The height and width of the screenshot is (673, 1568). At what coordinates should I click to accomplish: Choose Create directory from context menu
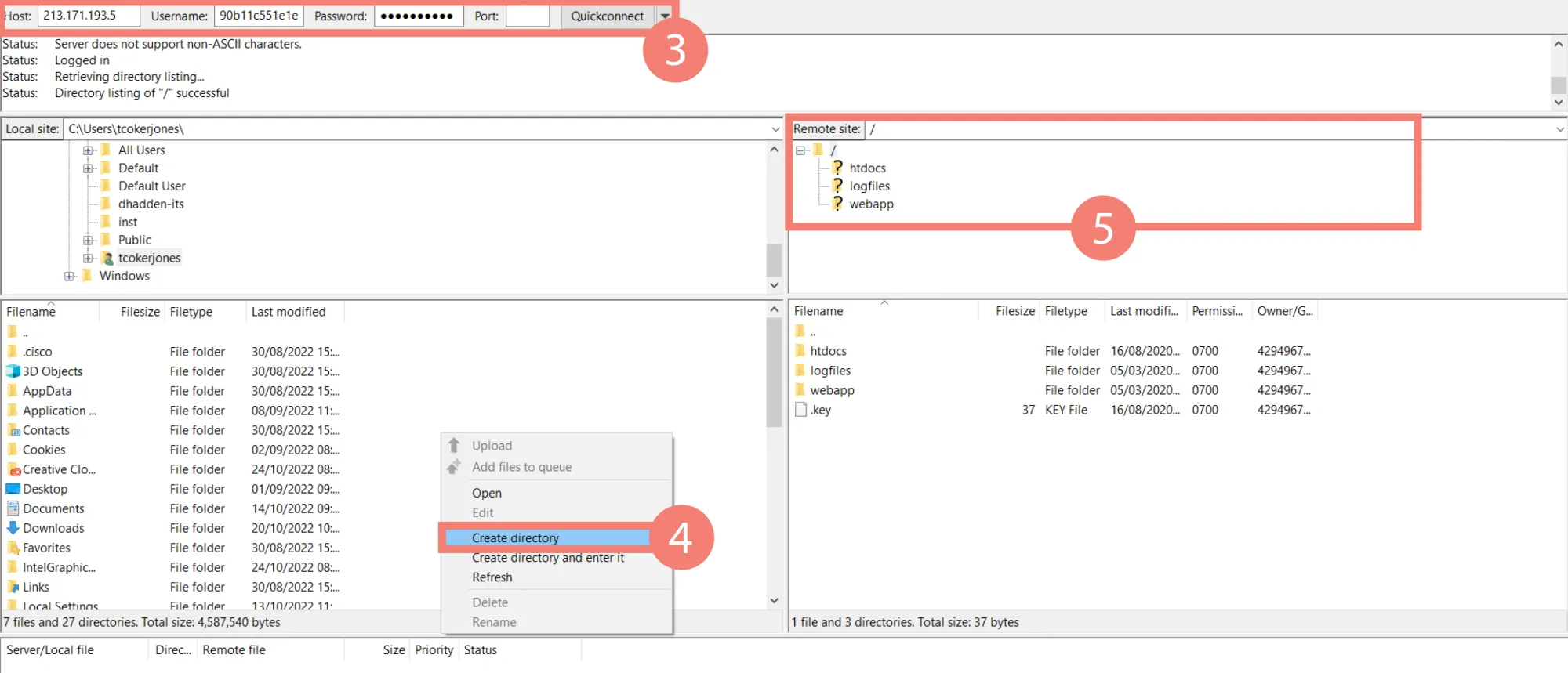547,537
